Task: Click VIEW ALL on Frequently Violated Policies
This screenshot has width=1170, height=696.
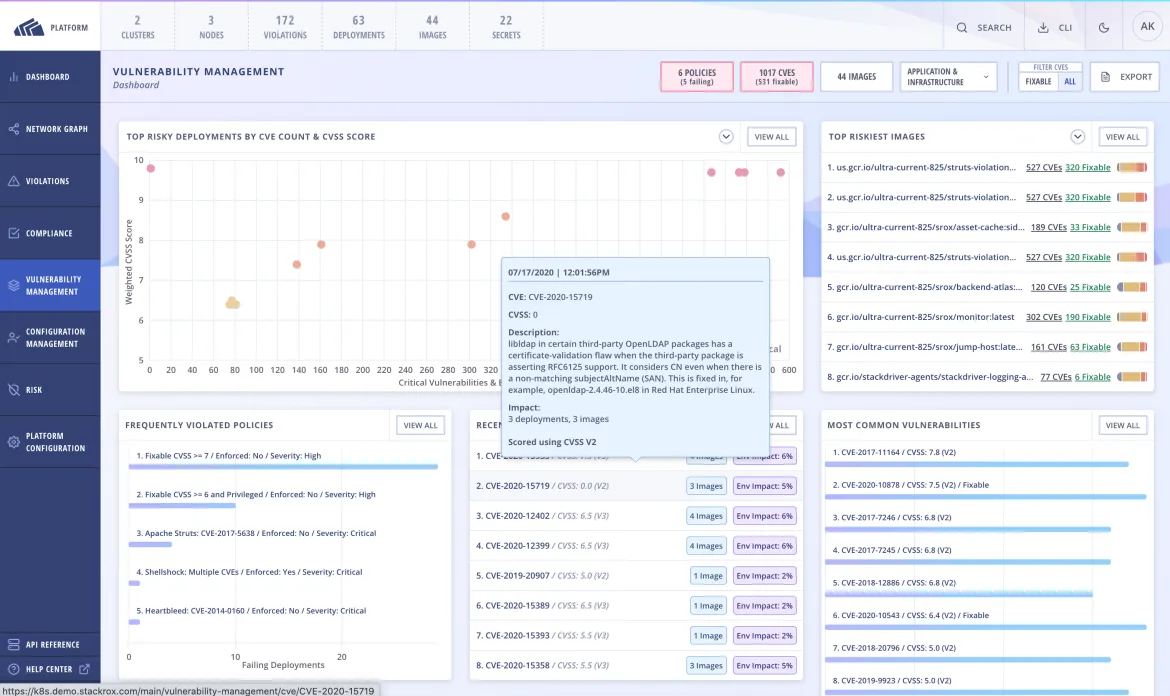Action: point(420,424)
